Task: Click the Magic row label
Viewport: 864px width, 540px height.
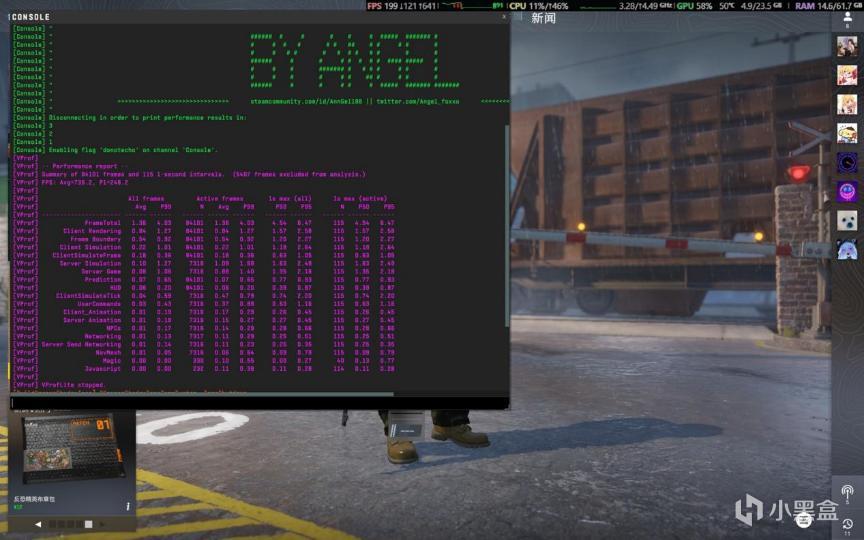Action: (x=111, y=360)
